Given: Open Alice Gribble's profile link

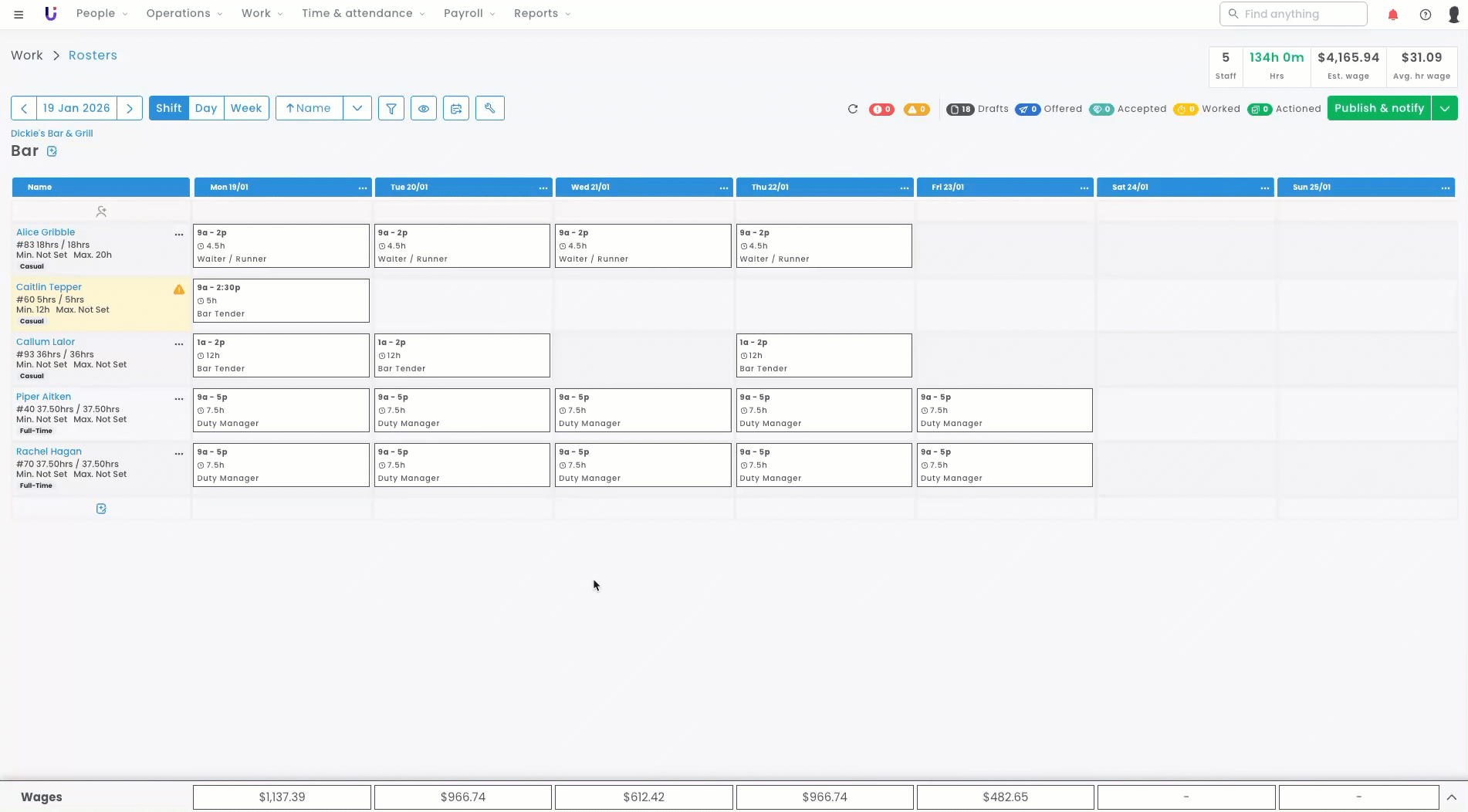Looking at the screenshot, I should click(x=46, y=232).
